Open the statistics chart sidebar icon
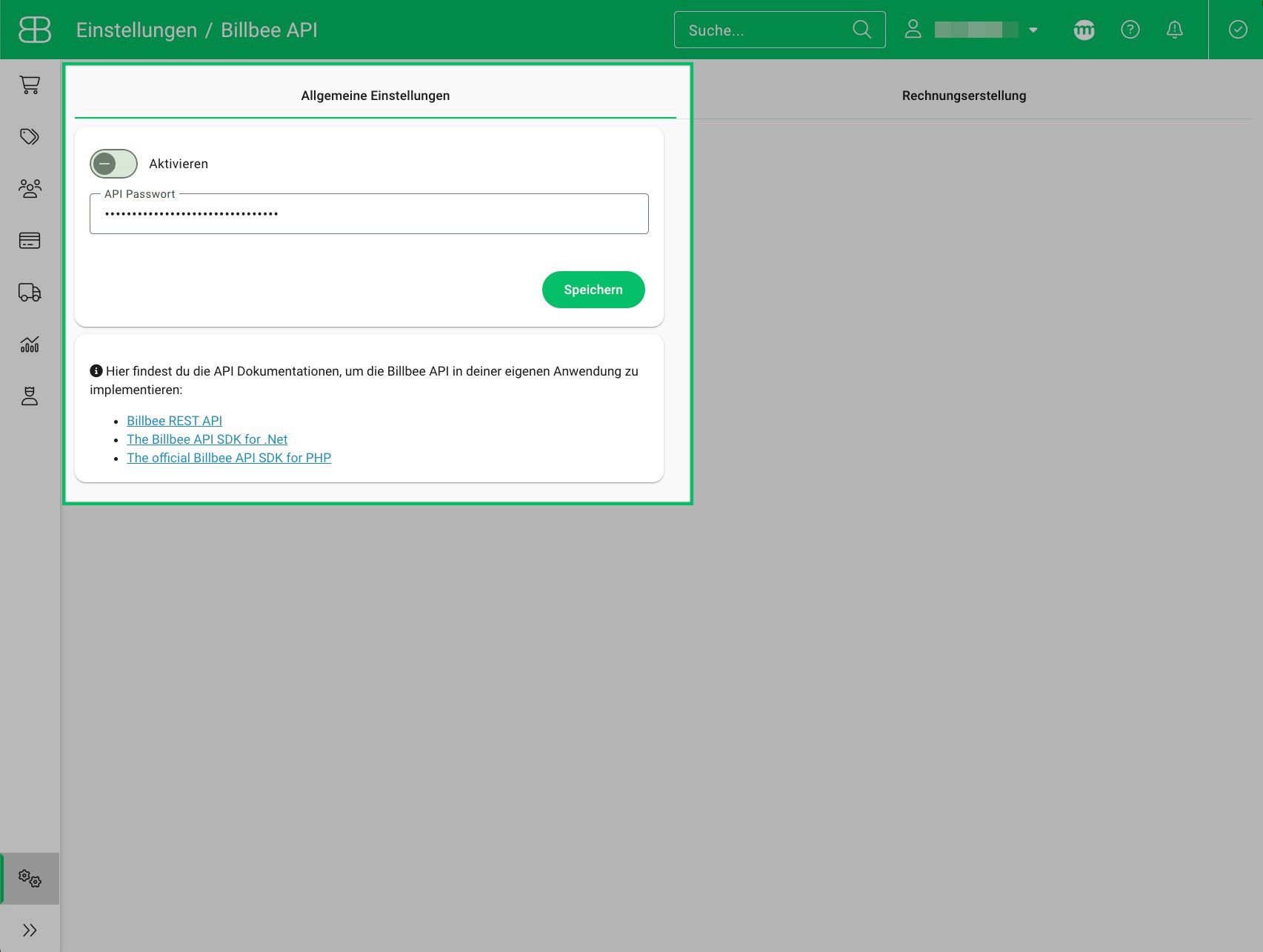Screen dimensions: 1263x952 tap(30, 344)
